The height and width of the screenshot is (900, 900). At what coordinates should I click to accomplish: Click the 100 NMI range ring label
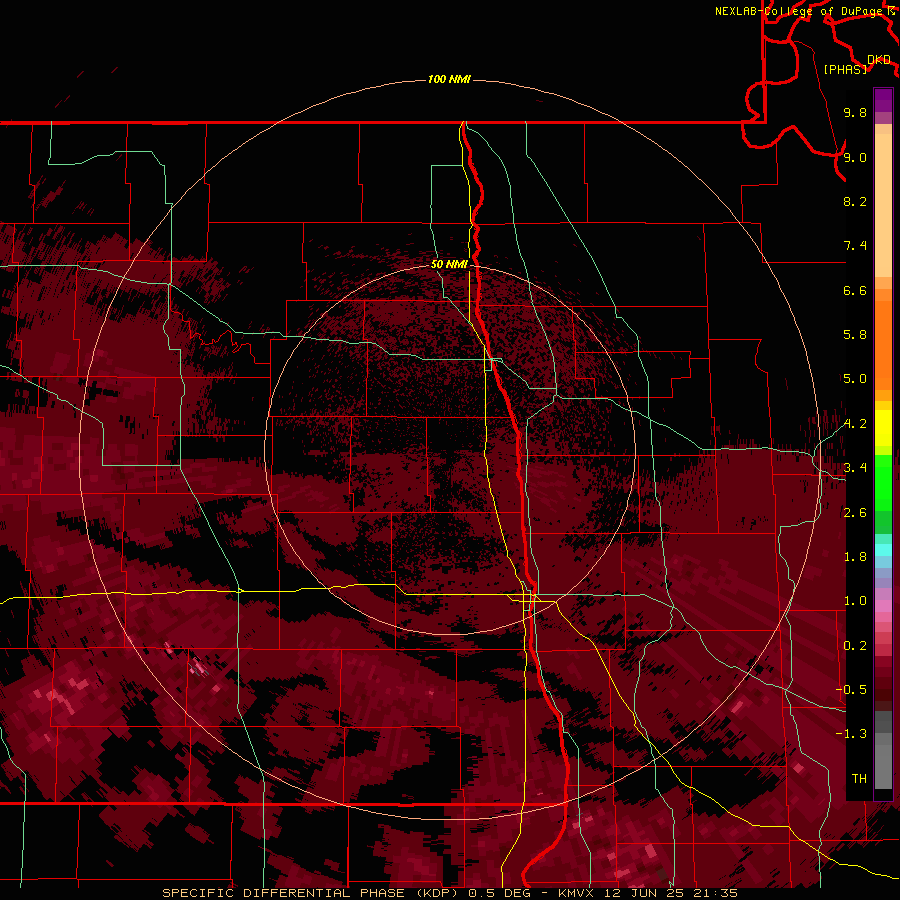449,79
